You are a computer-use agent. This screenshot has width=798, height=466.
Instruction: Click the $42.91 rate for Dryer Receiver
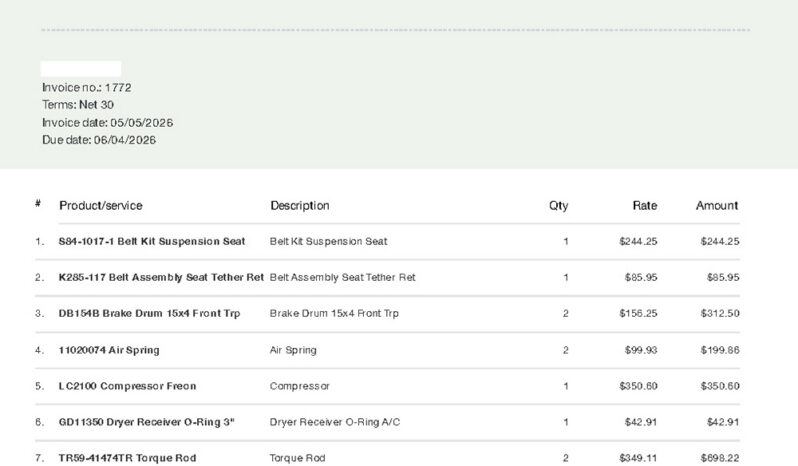(x=641, y=422)
